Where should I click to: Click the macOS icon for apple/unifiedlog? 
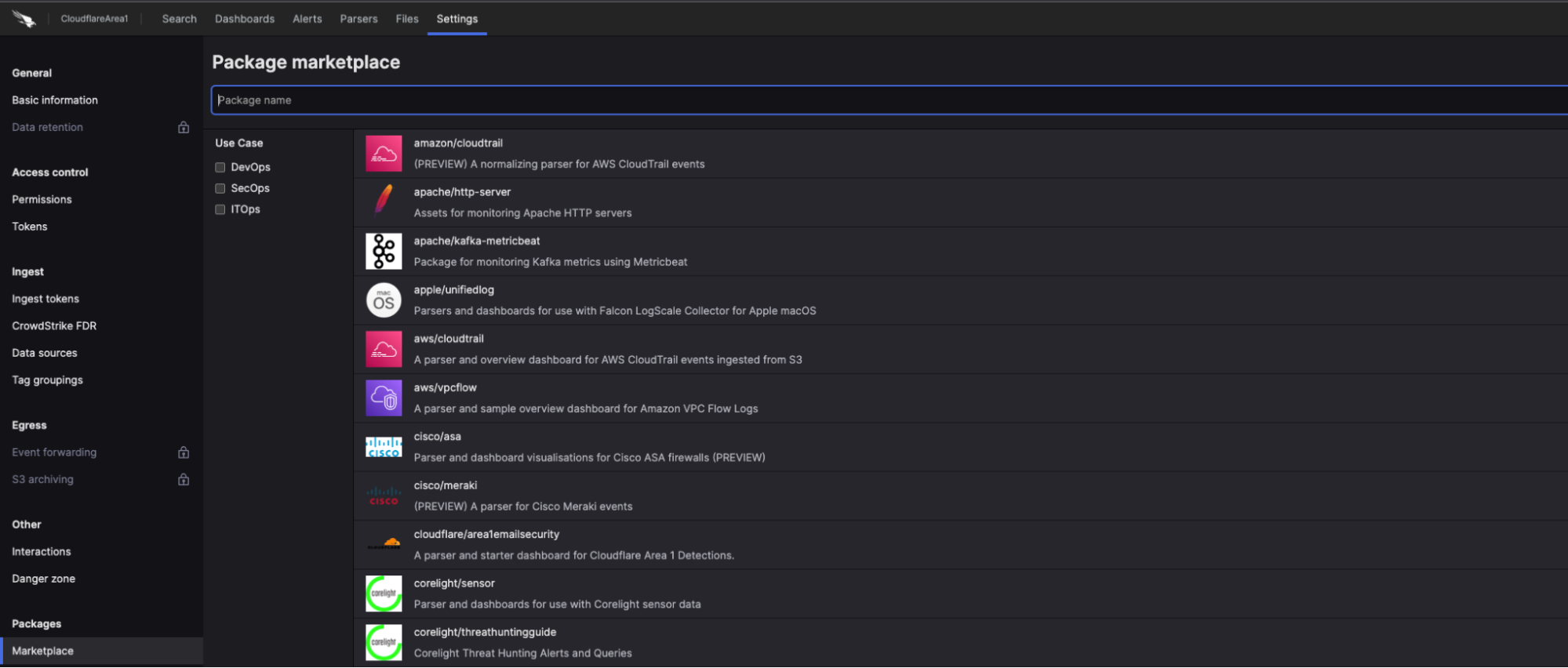384,300
